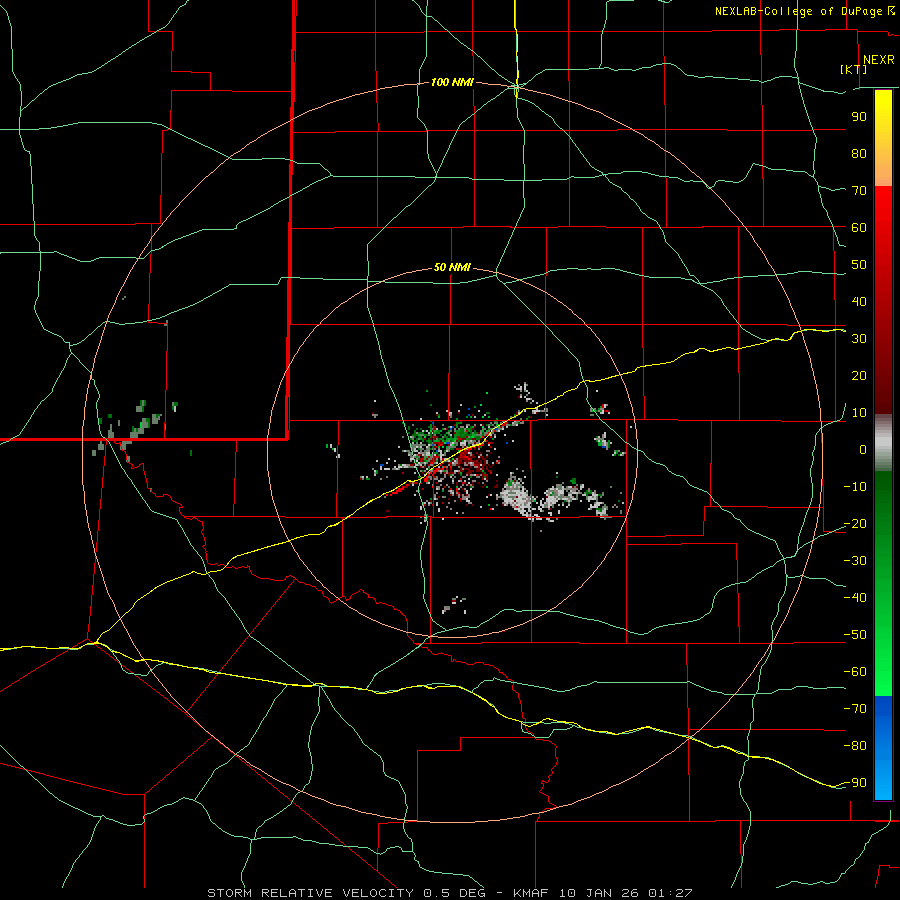Pick the blue band at color bar bottom
Viewport: 900px width, 900px height.
tap(883, 748)
